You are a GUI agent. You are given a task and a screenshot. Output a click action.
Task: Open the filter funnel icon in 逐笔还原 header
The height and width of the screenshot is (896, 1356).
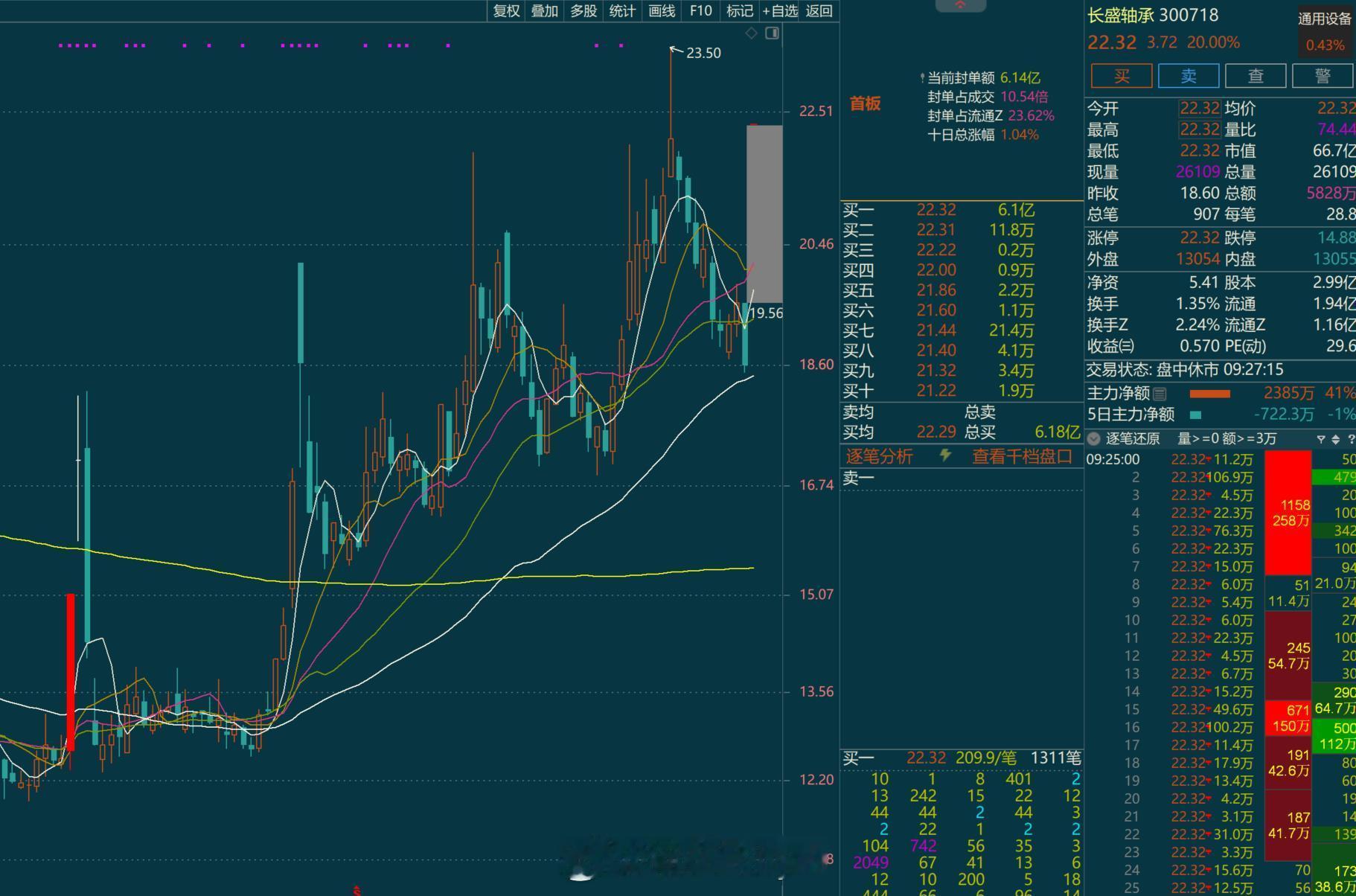[1321, 439]
